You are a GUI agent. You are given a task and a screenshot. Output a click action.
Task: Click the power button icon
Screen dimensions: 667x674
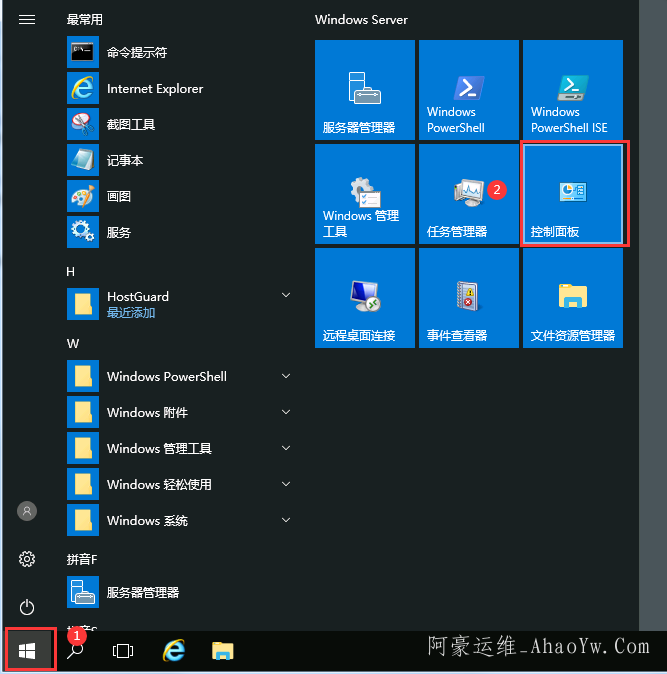pyautogui.click(x=27, y=607)
